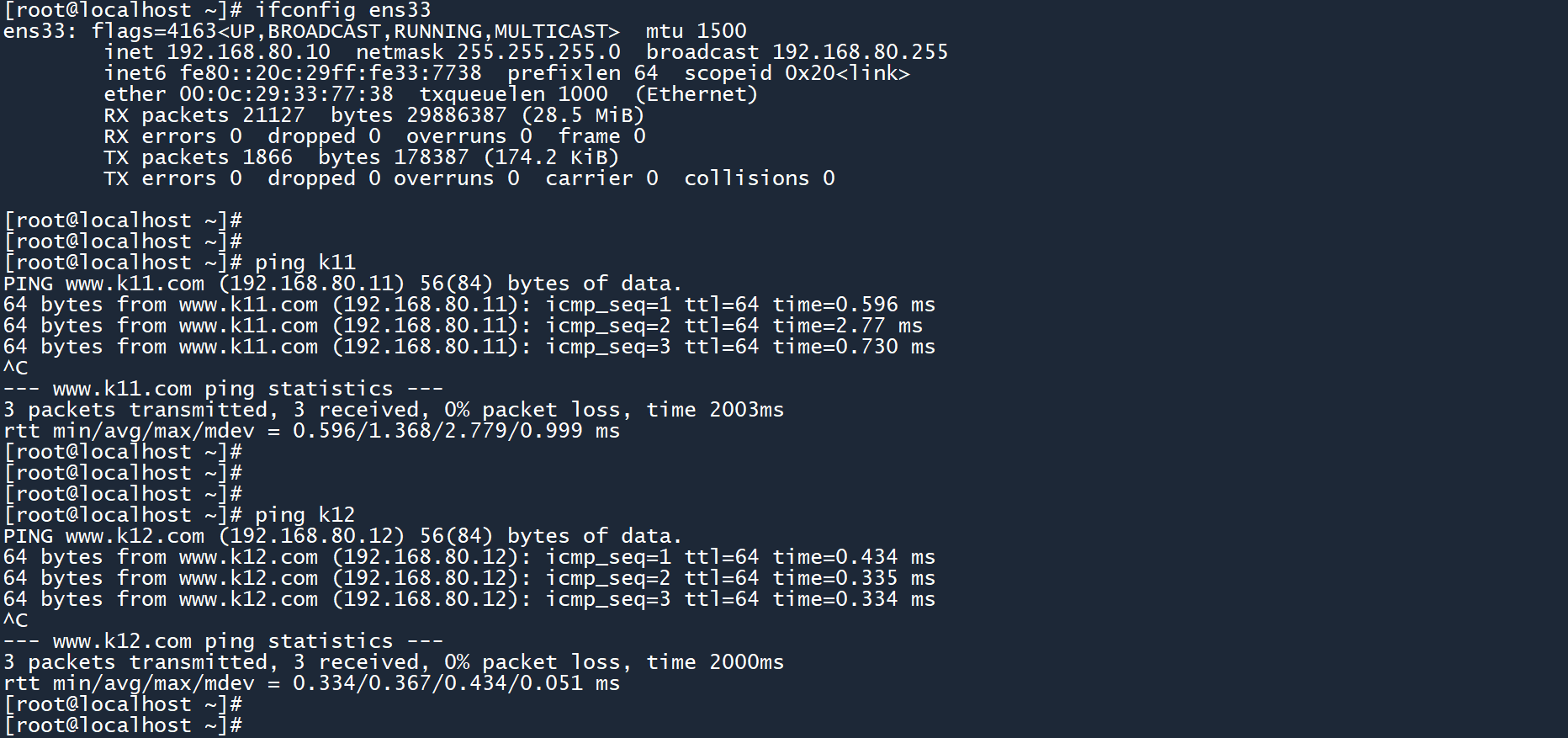This screenshot has height=738, width=1568.
Task: Click the 'collisions 0' text
Action: [759, 178]
